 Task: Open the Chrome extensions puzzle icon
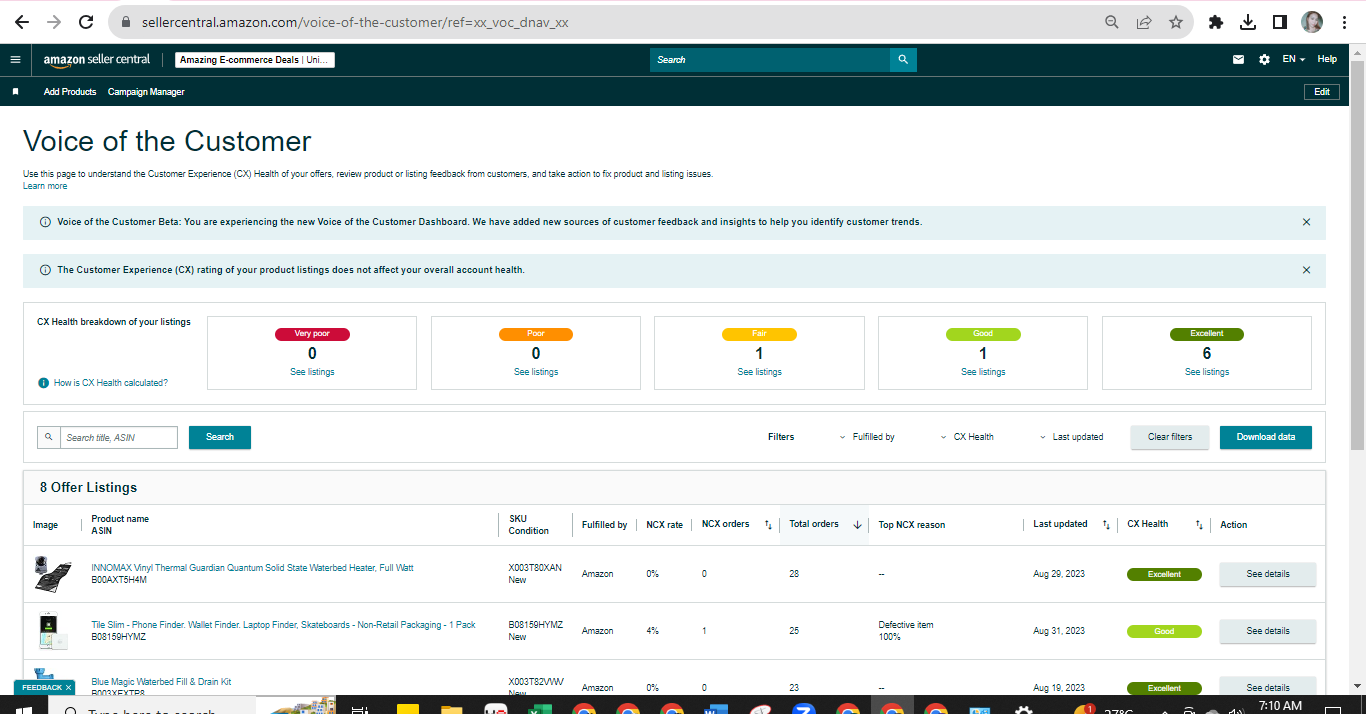(1216, 22)
